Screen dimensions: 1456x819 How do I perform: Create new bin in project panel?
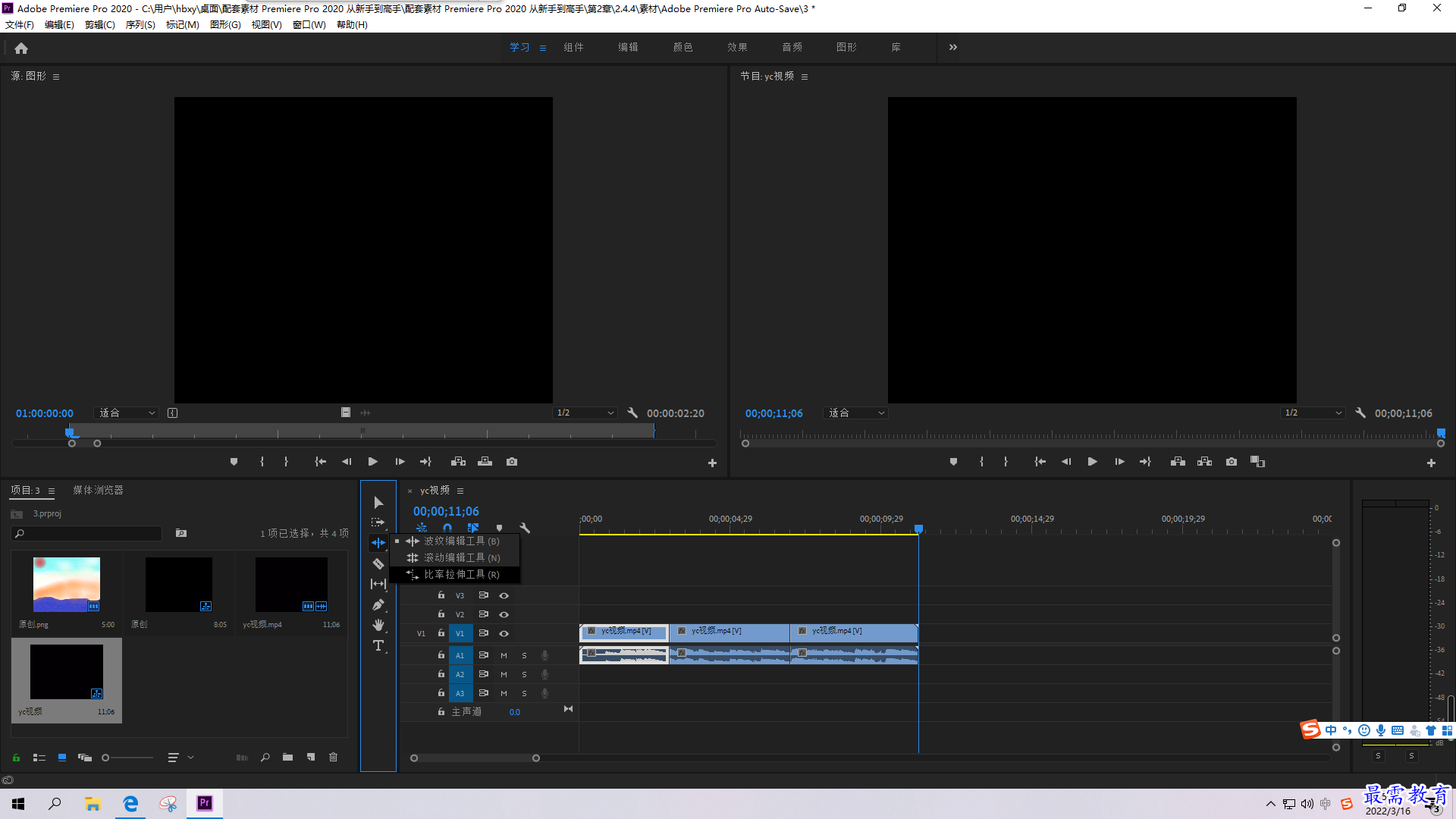[x=287, y=758]
